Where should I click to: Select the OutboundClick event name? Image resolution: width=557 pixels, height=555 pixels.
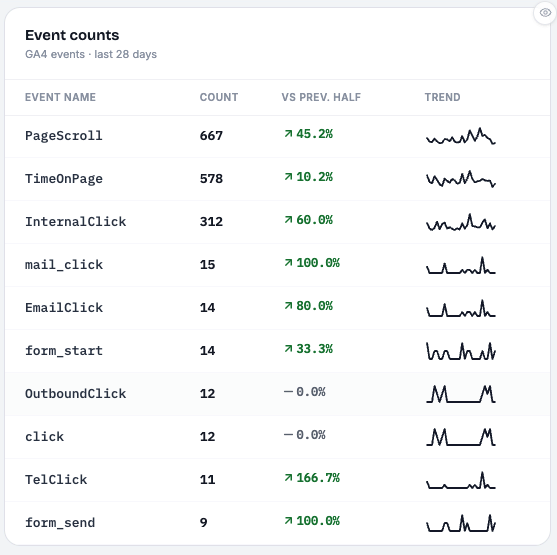[x=75, y=394]
